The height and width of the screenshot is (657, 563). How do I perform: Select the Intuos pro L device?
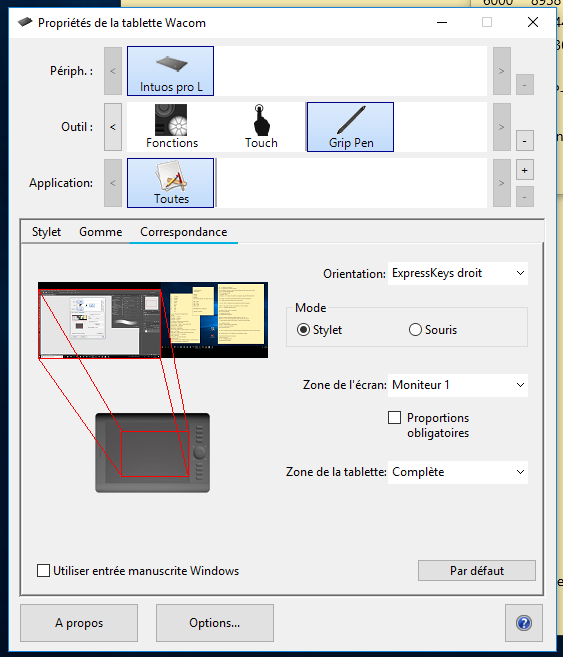pyautogui.click(x=170, y=71)
